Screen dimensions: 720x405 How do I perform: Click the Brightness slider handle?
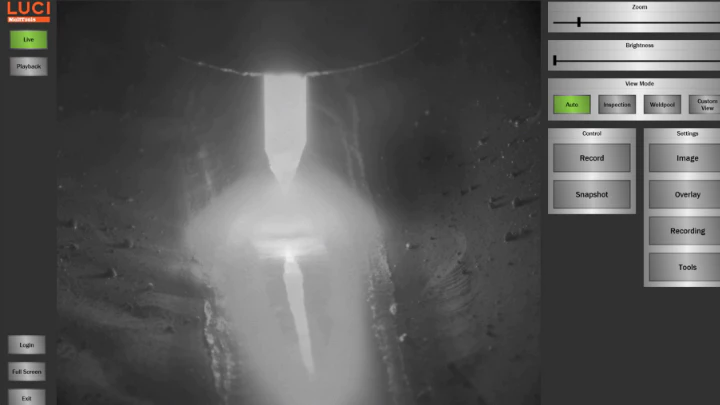[x=555, y=60]
